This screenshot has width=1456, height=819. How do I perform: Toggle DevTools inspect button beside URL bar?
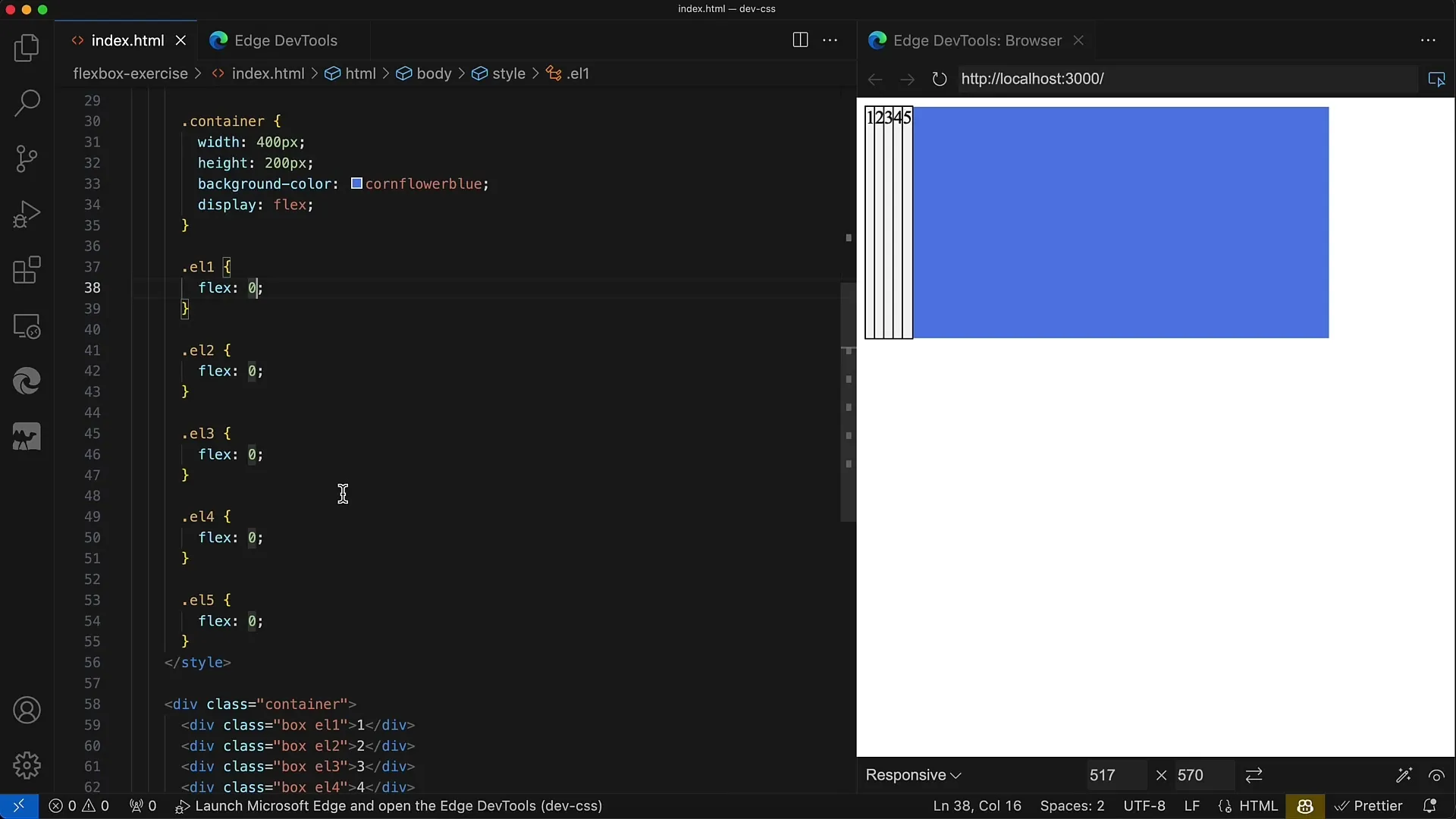pyautogui.click(x=1436, y=79)
